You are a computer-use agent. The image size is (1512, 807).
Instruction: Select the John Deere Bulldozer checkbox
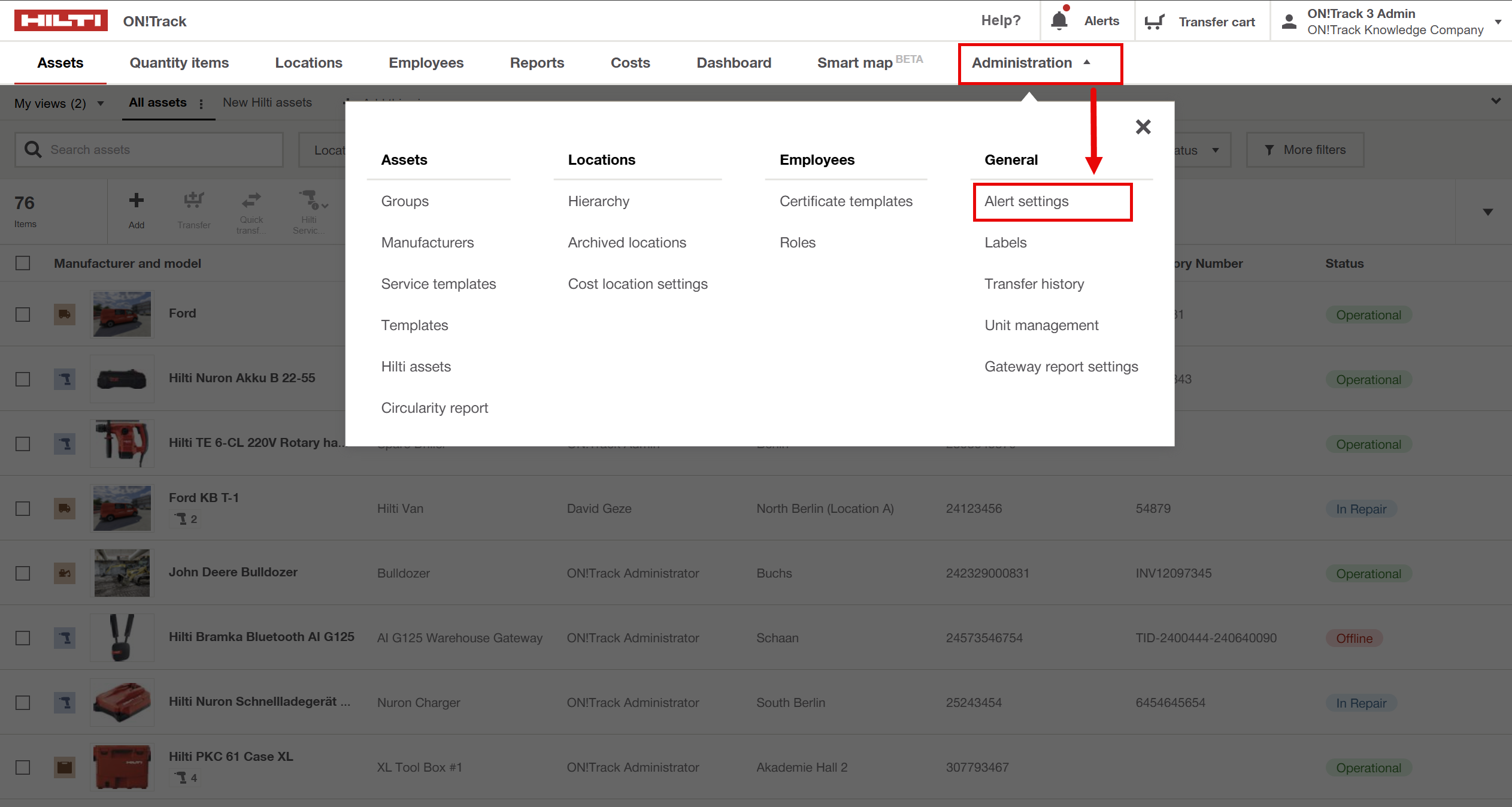click(x=23, y=573)
